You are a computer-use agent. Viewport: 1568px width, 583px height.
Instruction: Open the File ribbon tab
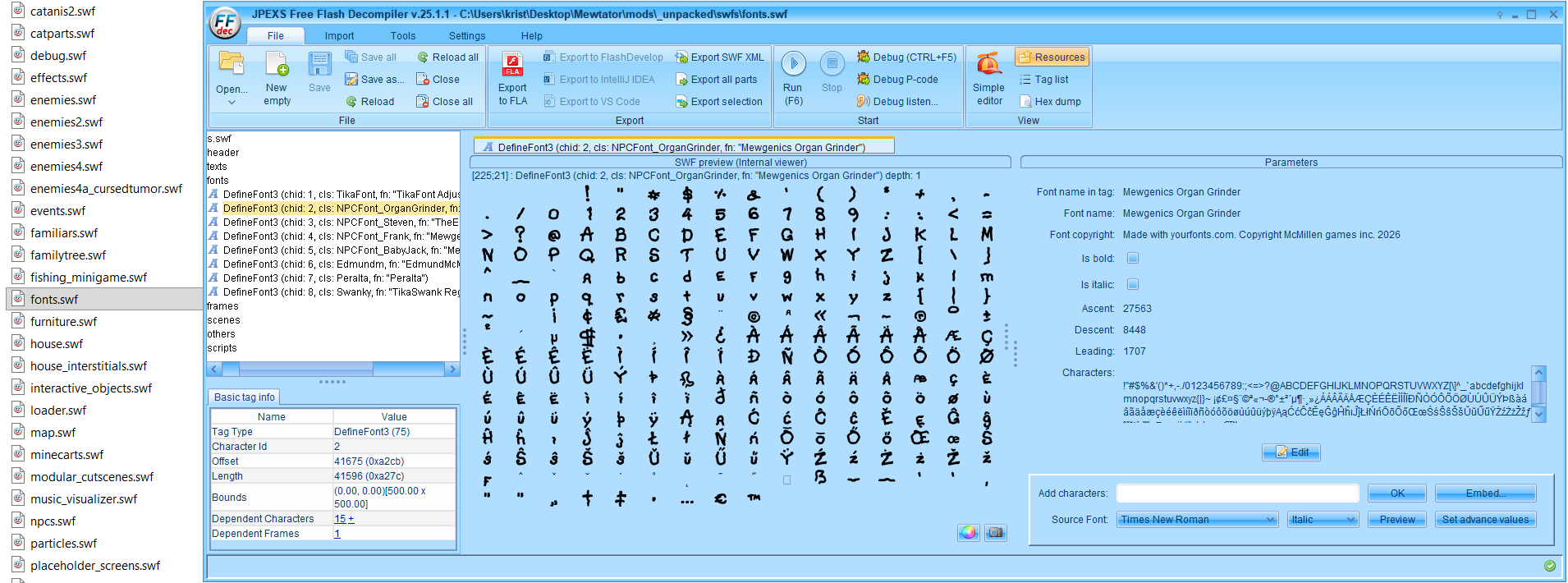(276, 36)
